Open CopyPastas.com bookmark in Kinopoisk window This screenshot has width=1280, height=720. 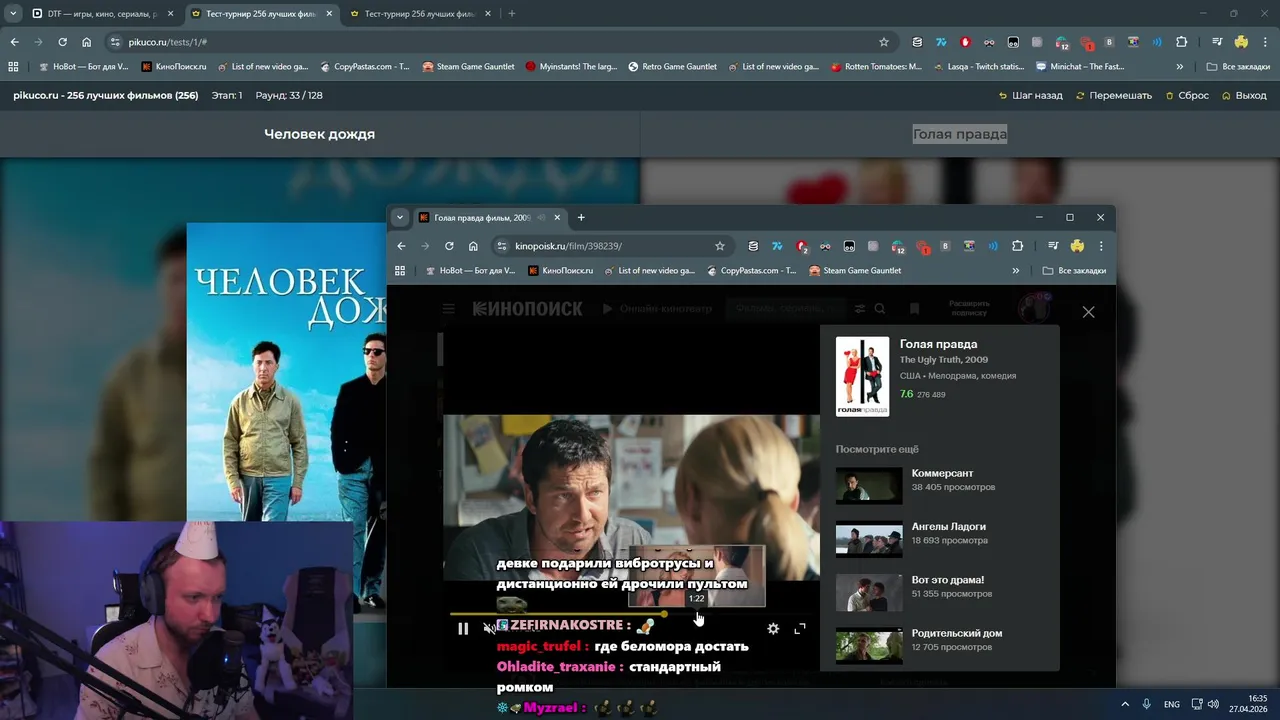point(752,270)
